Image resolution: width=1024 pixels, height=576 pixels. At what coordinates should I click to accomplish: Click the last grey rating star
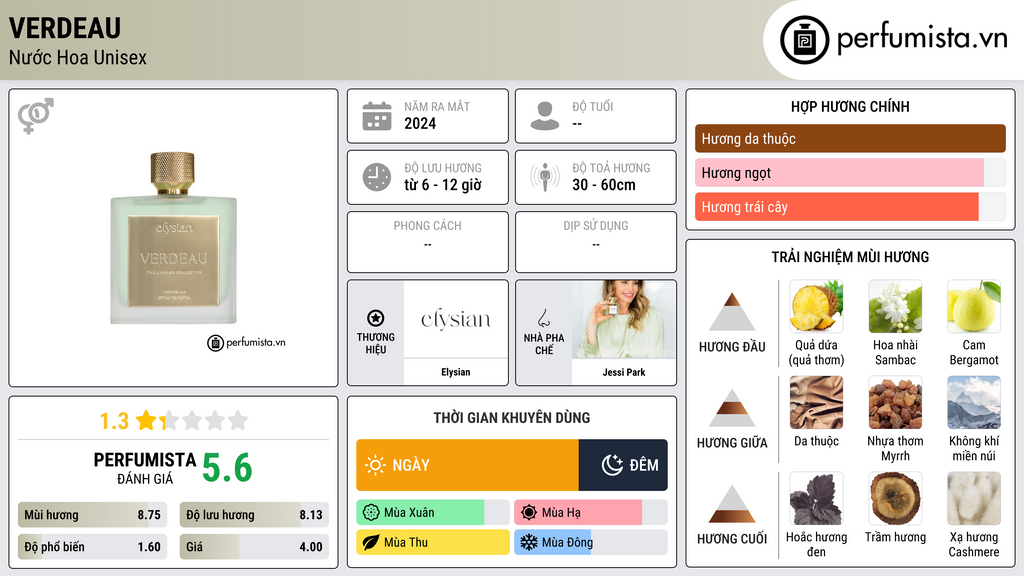point(238,420)
